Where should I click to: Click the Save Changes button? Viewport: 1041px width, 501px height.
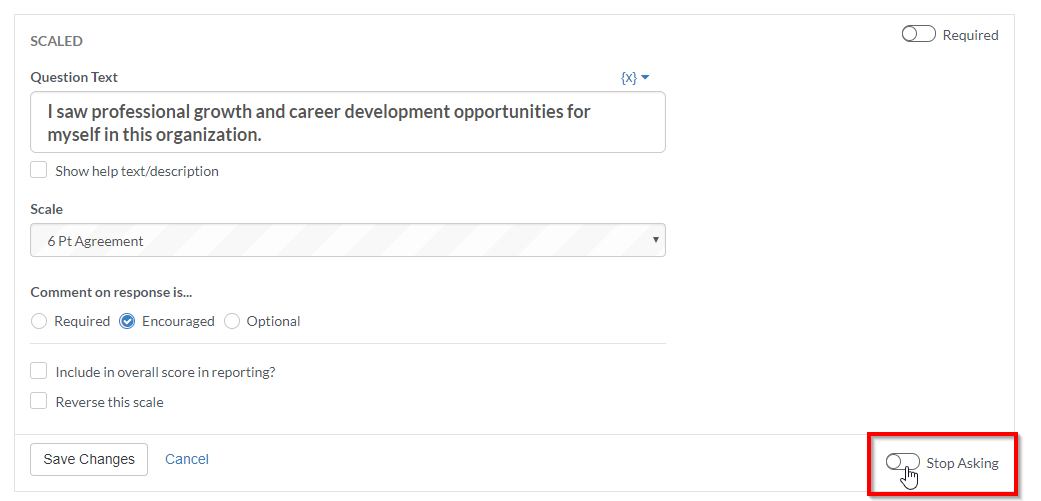coord(89,459)
